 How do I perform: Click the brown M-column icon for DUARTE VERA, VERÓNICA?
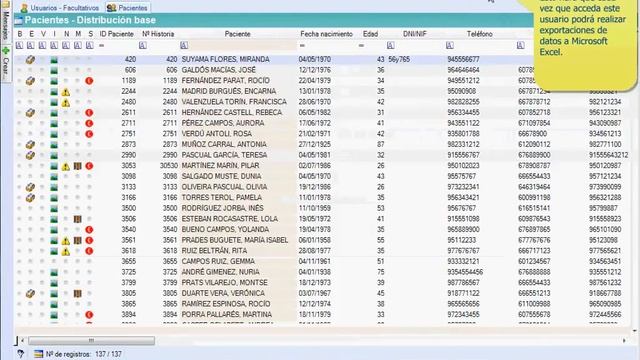click(x=78, y=293)
